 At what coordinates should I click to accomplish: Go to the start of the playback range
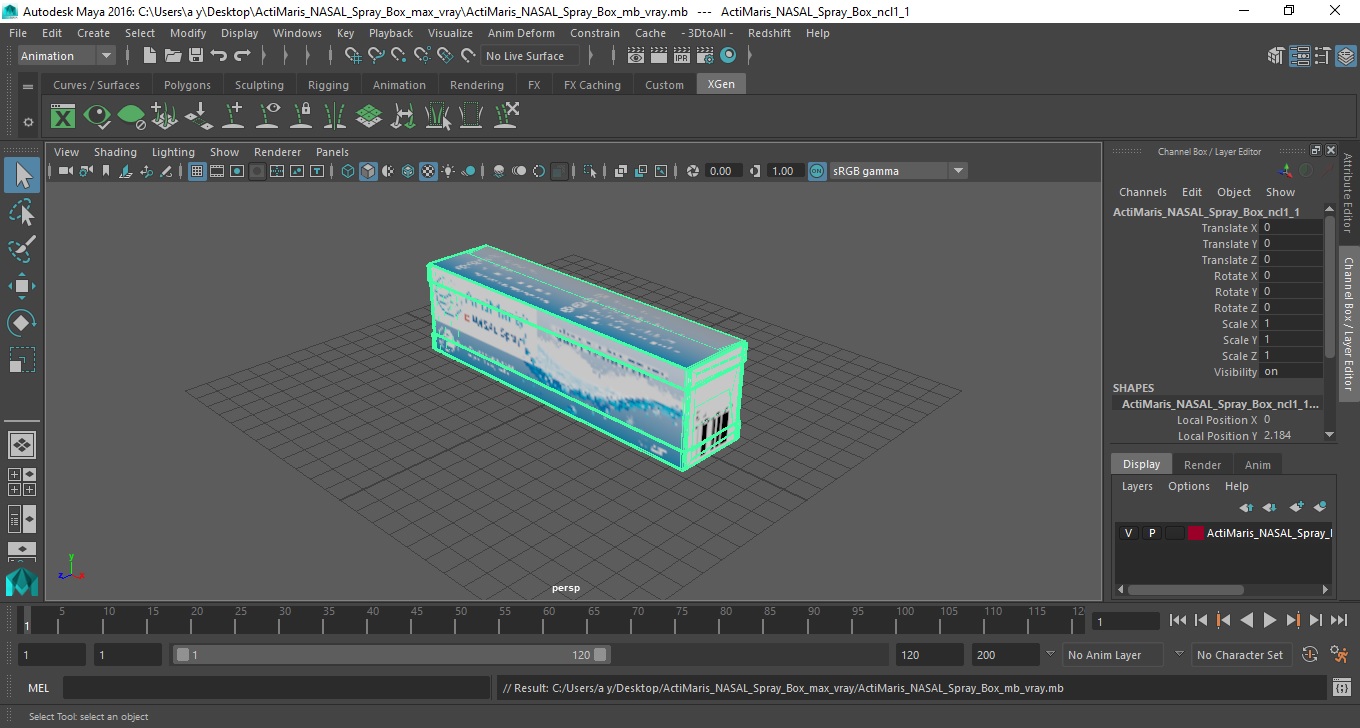[x=1178, y=621]
